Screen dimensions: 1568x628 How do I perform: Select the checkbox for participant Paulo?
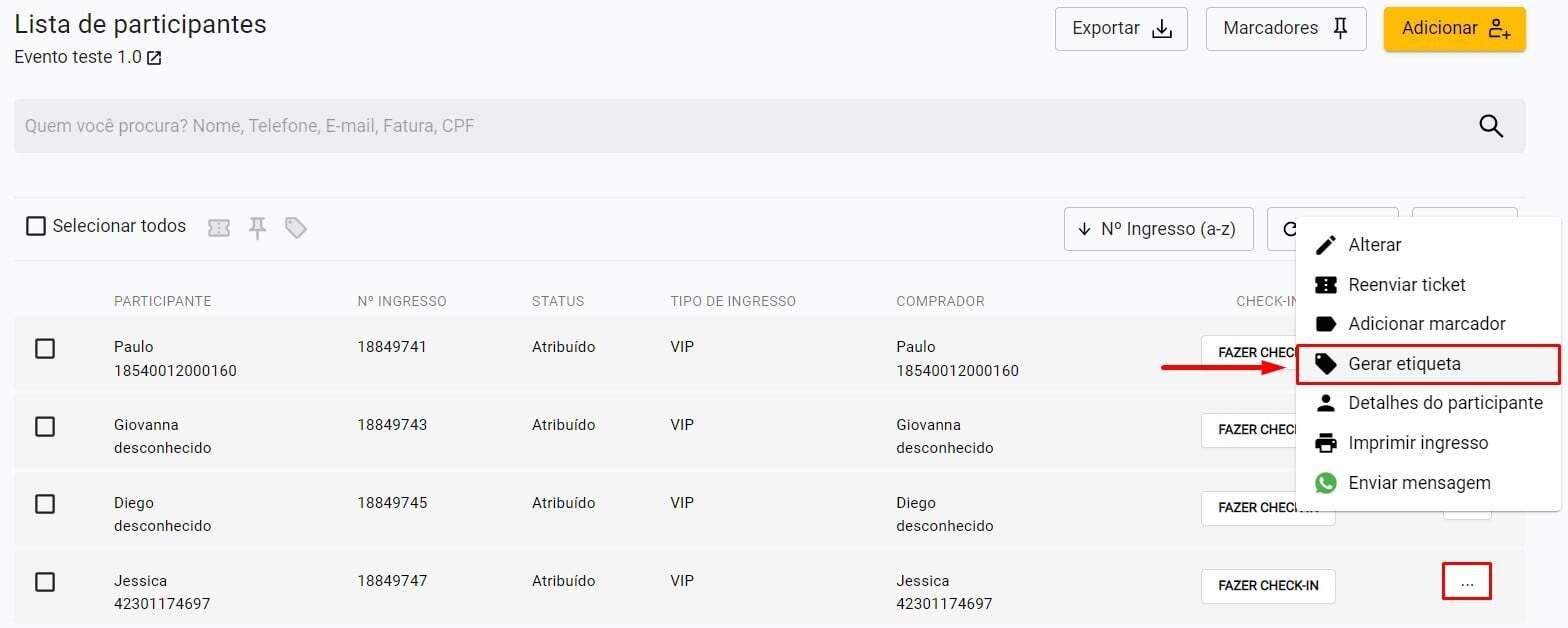(x=45, y=348)
